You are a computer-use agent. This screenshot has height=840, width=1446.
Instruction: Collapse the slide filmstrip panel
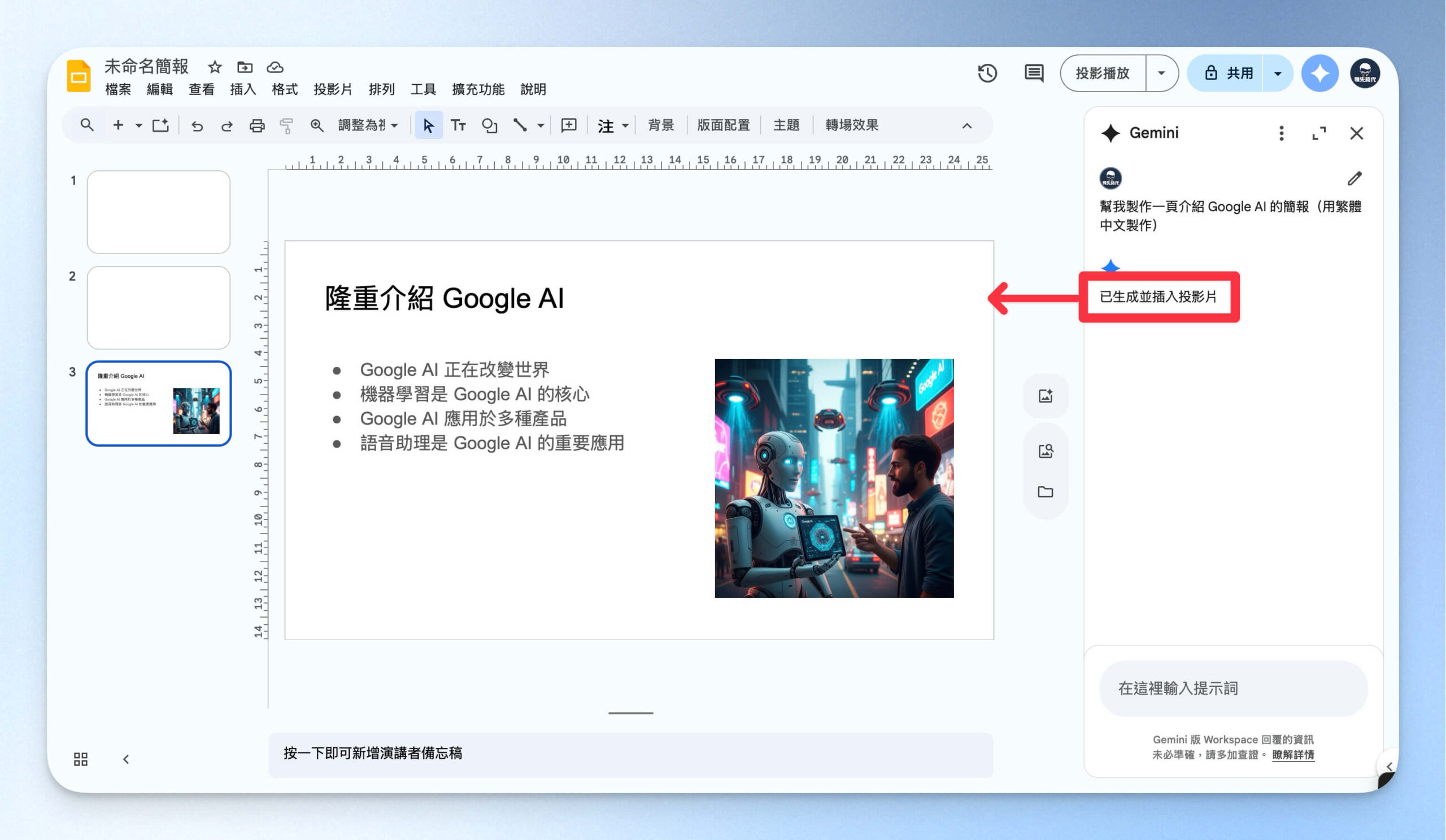pos(125,759)
